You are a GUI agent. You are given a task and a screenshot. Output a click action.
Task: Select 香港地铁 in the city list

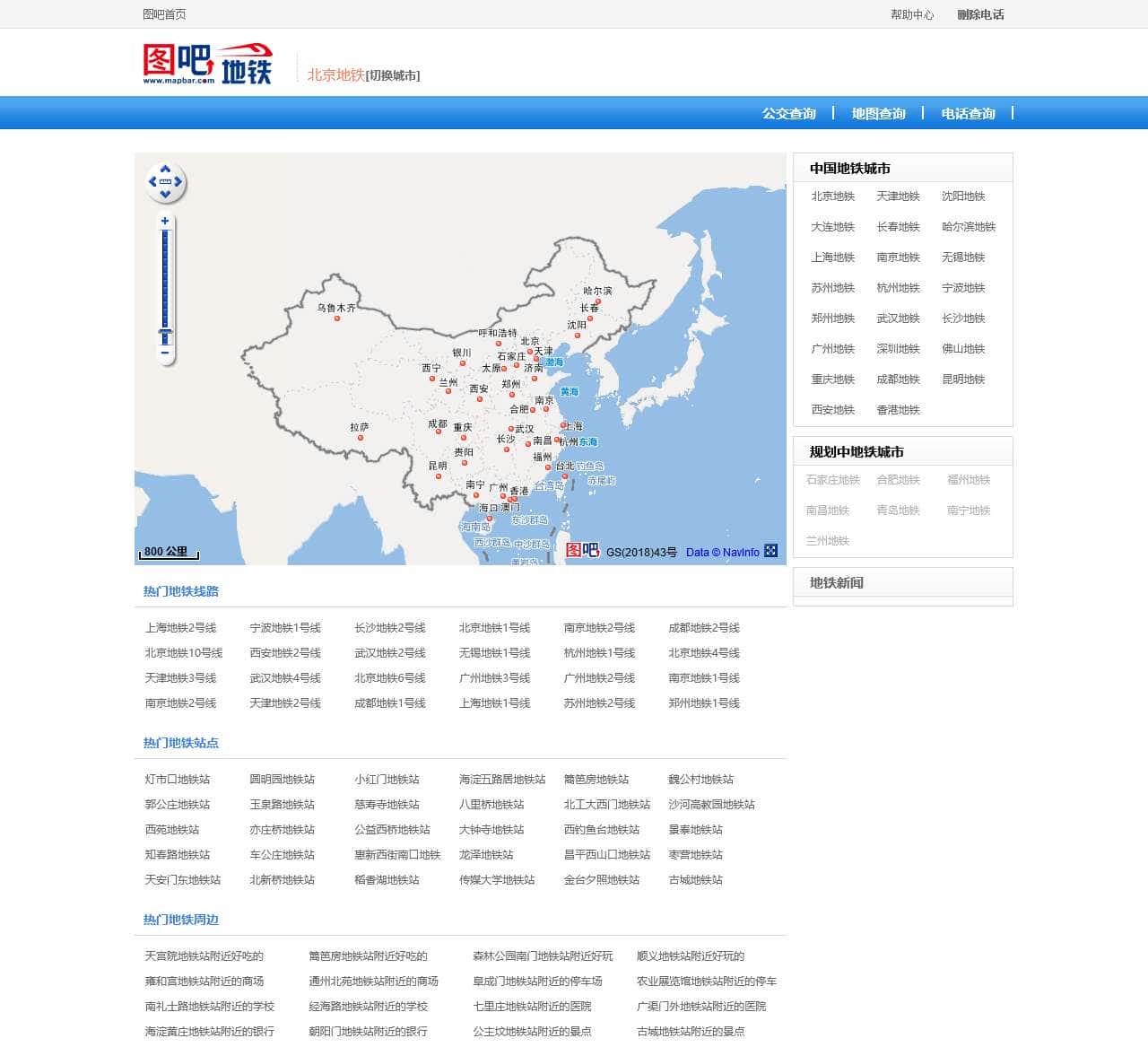coord(898,410)
